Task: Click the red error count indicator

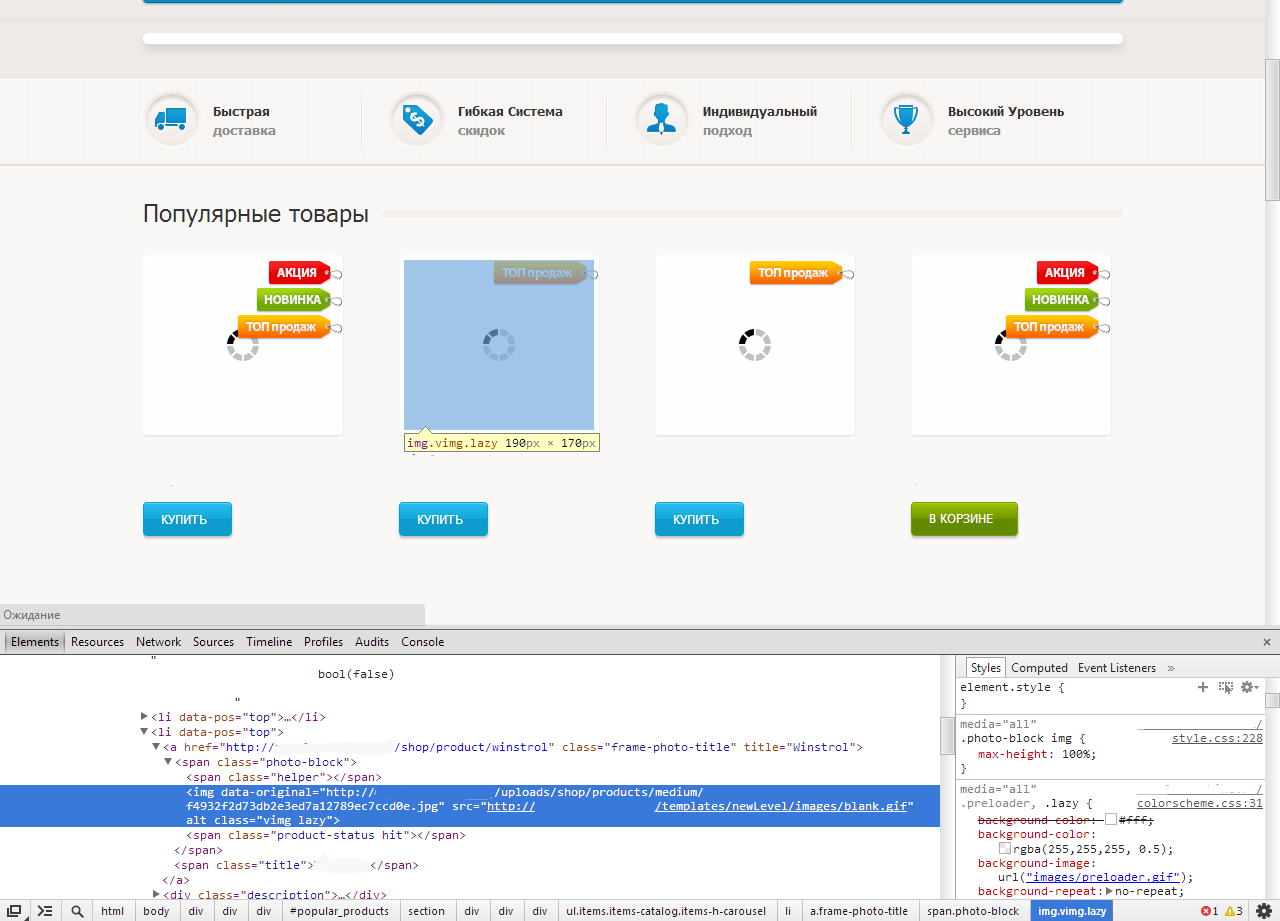Action: tap(1209, 911)
